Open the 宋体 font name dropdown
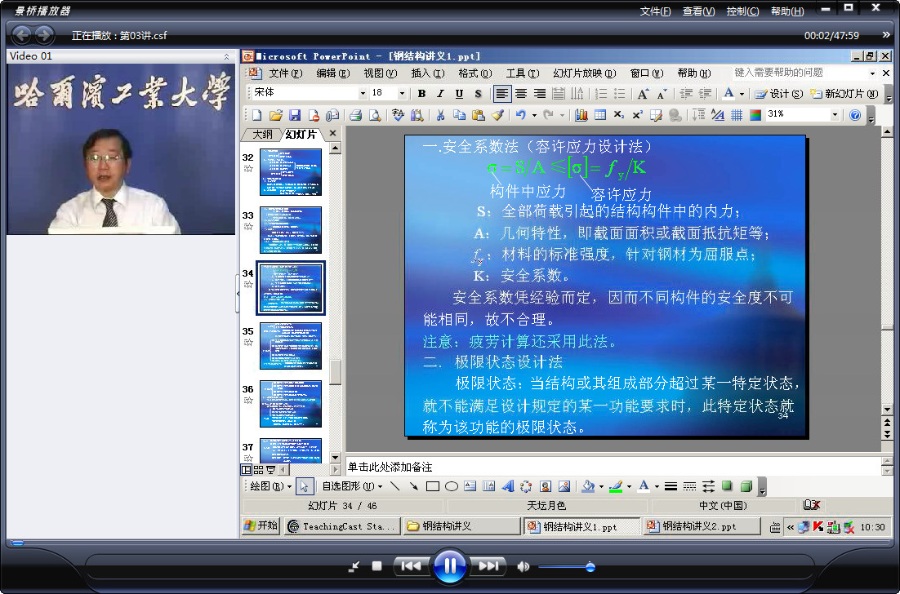This screenshot has height=594, width=900. tap(363, 93)
